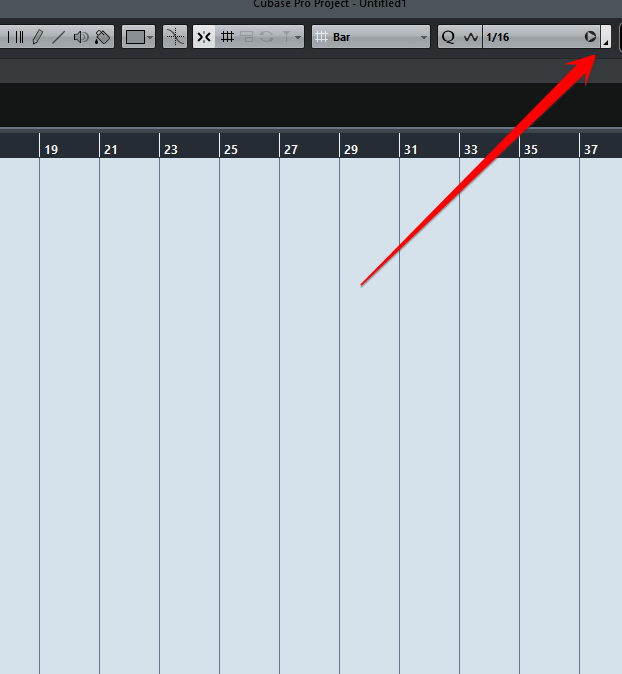Image resolution: width=622 pixels, height=674 pixels.
Task: Click the Iterative Quantize Q icon
Action: click(448, 37)
